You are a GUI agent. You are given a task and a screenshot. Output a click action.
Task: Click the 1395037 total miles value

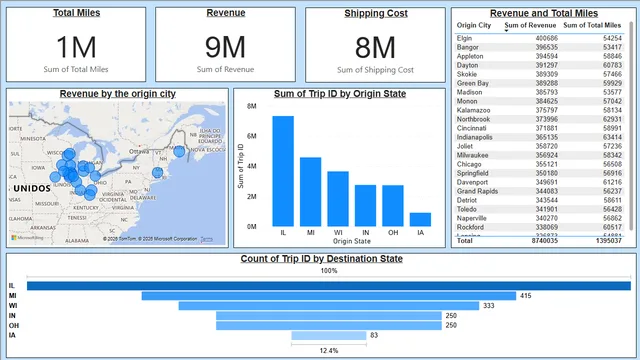[x=609, y=241]
